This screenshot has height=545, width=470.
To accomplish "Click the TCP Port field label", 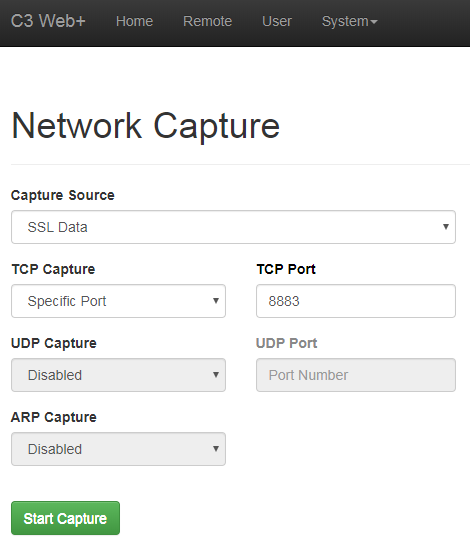I will [286, 269].
